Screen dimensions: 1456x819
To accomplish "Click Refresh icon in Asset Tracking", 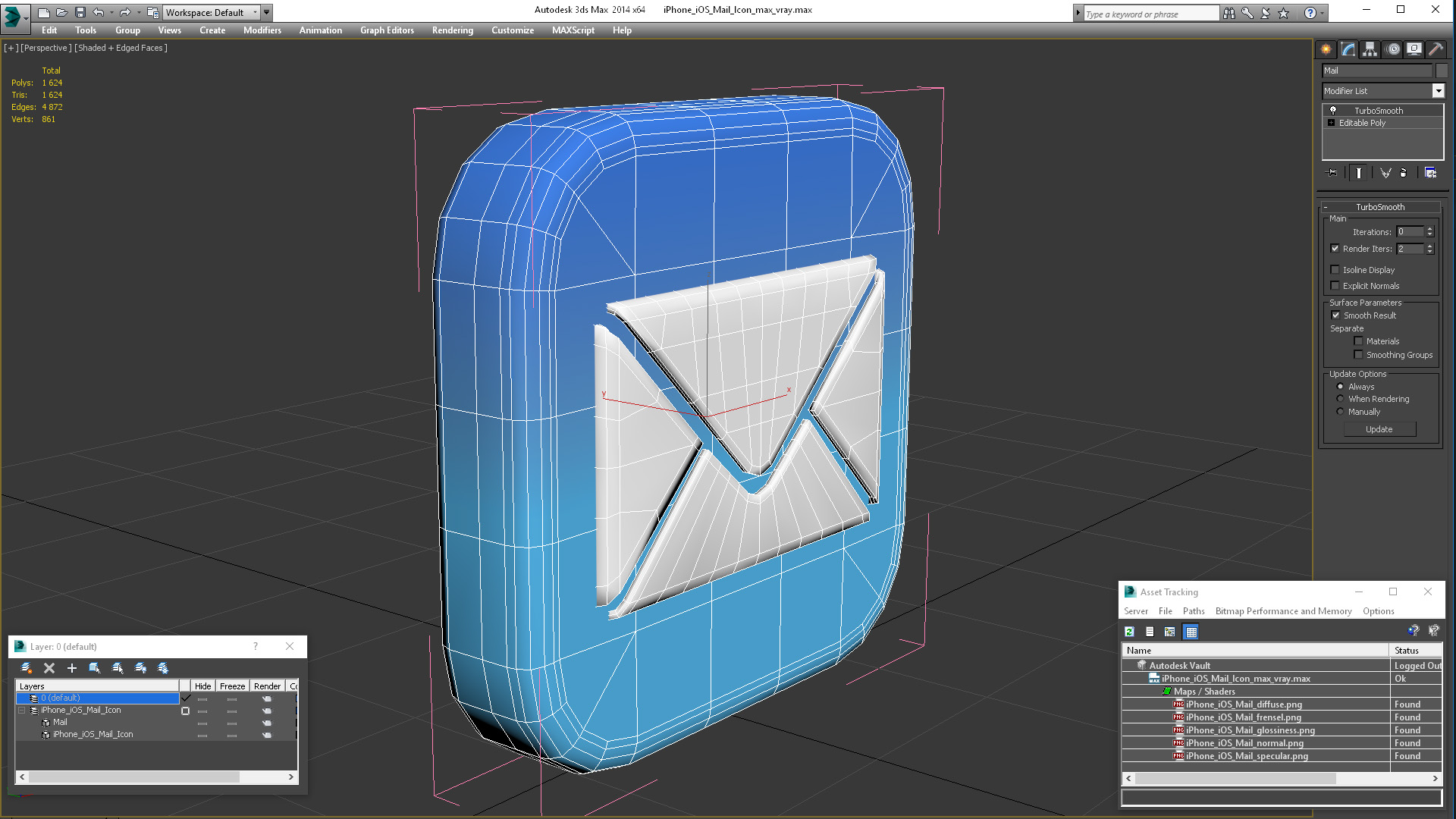I will [1129, 632].
